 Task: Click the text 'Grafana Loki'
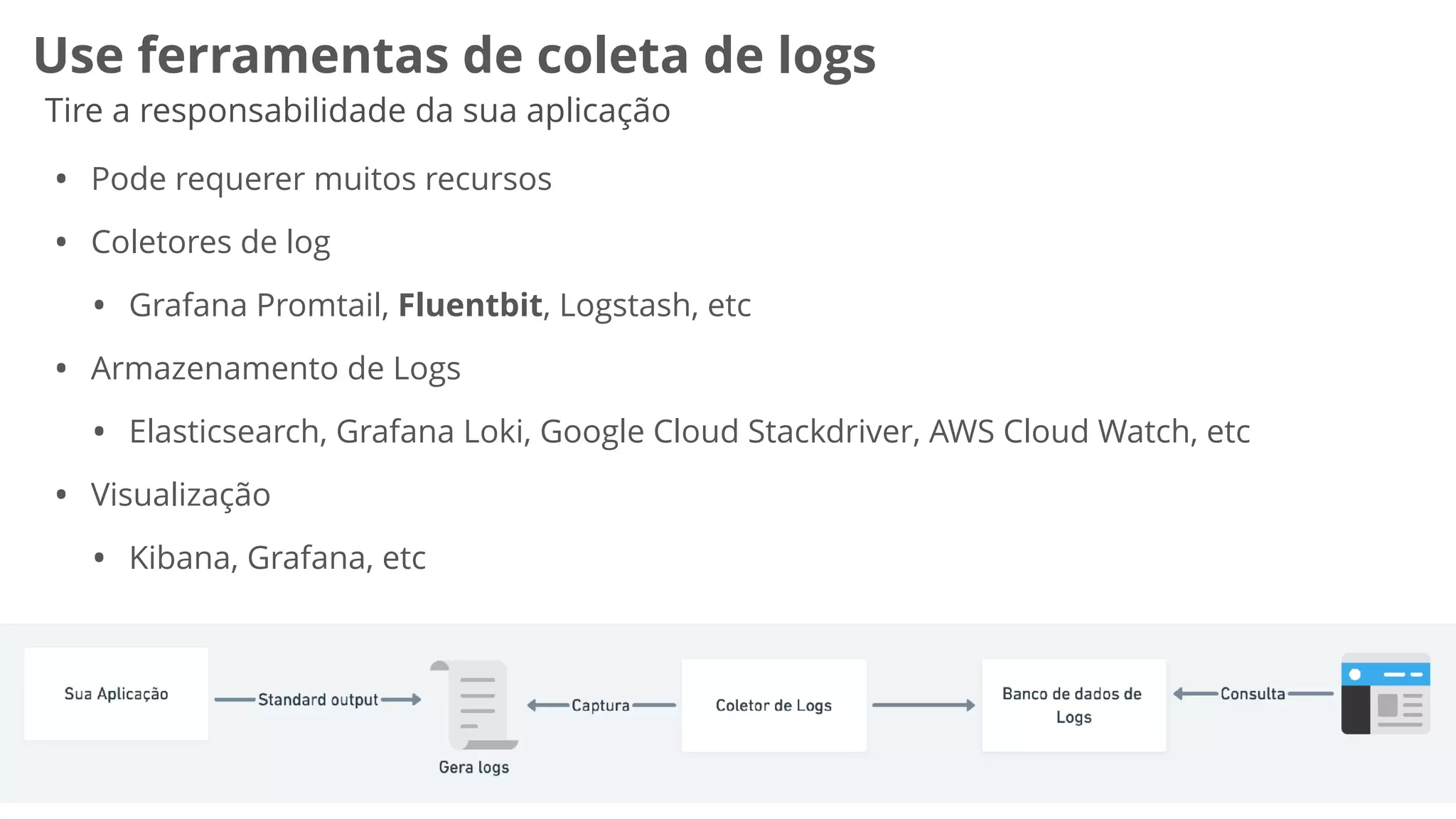click(x=429, y=432)
